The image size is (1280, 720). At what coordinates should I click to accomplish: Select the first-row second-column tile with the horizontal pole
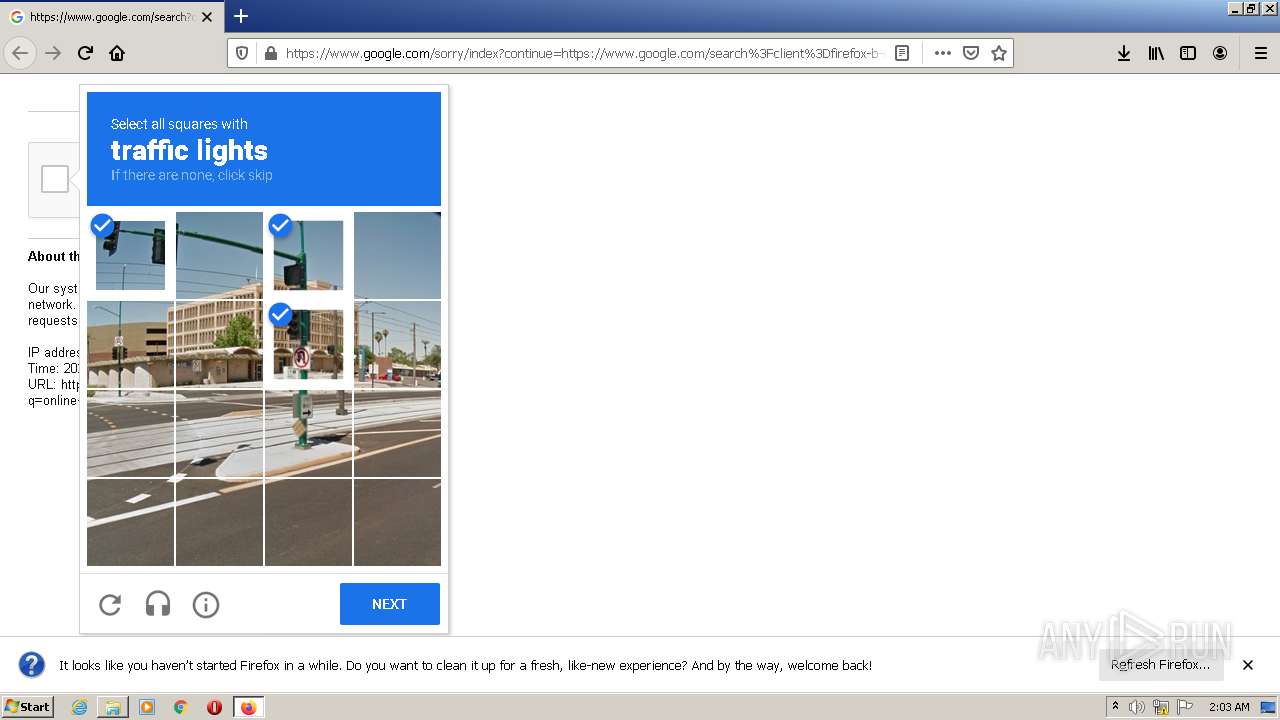tap(219, 255)
